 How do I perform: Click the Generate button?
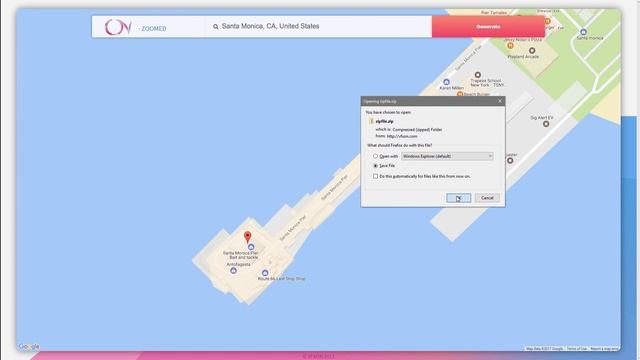click(x=488, y=27)
